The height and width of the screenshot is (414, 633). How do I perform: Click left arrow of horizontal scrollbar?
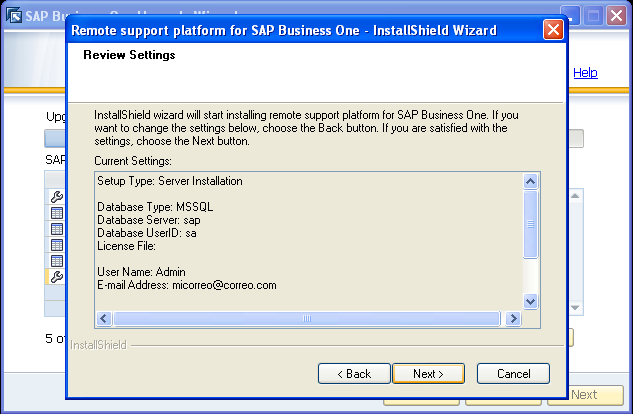point(104,318)
